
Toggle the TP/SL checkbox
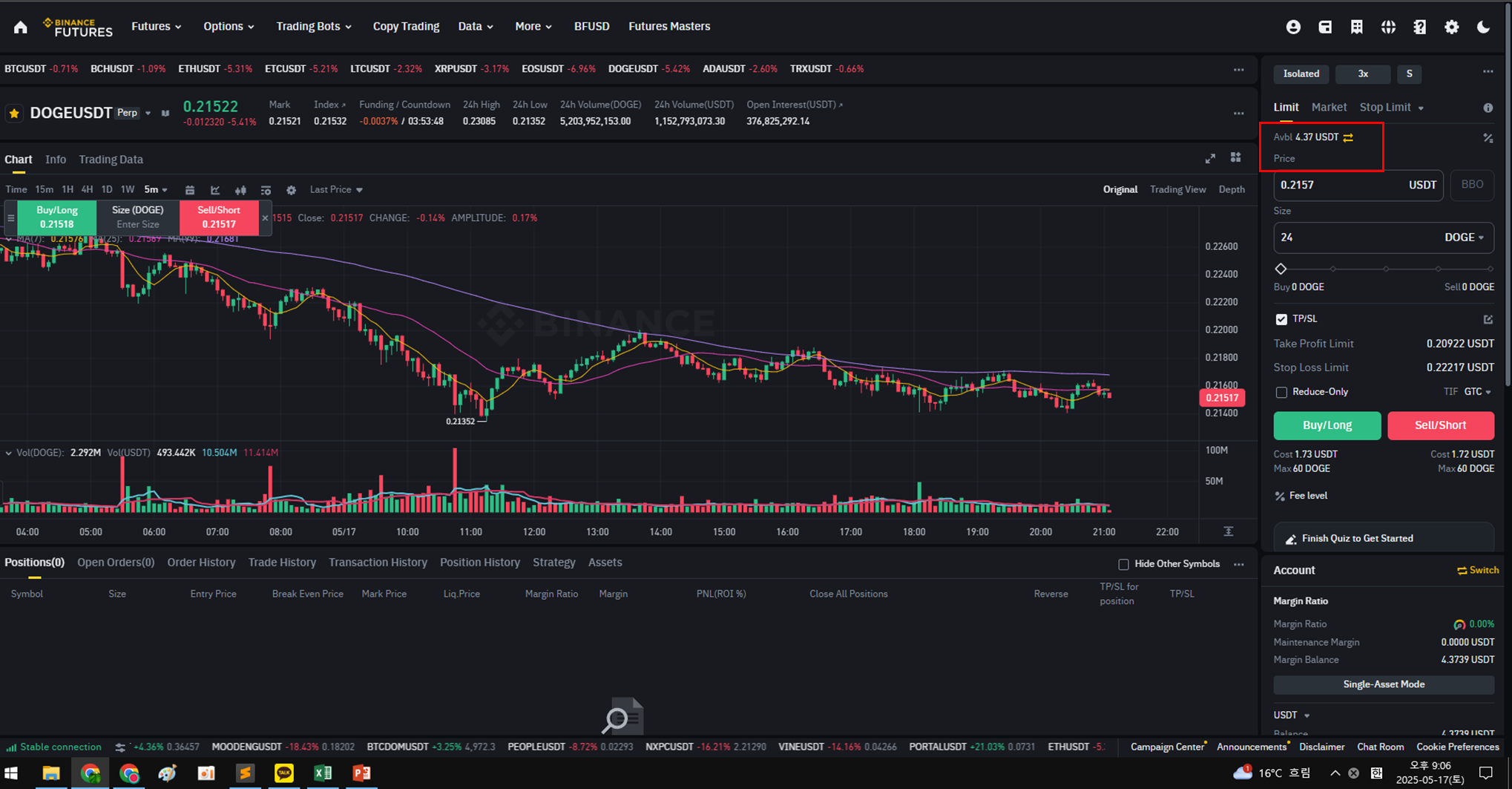pyautogui.click(x=1281, y=319)
